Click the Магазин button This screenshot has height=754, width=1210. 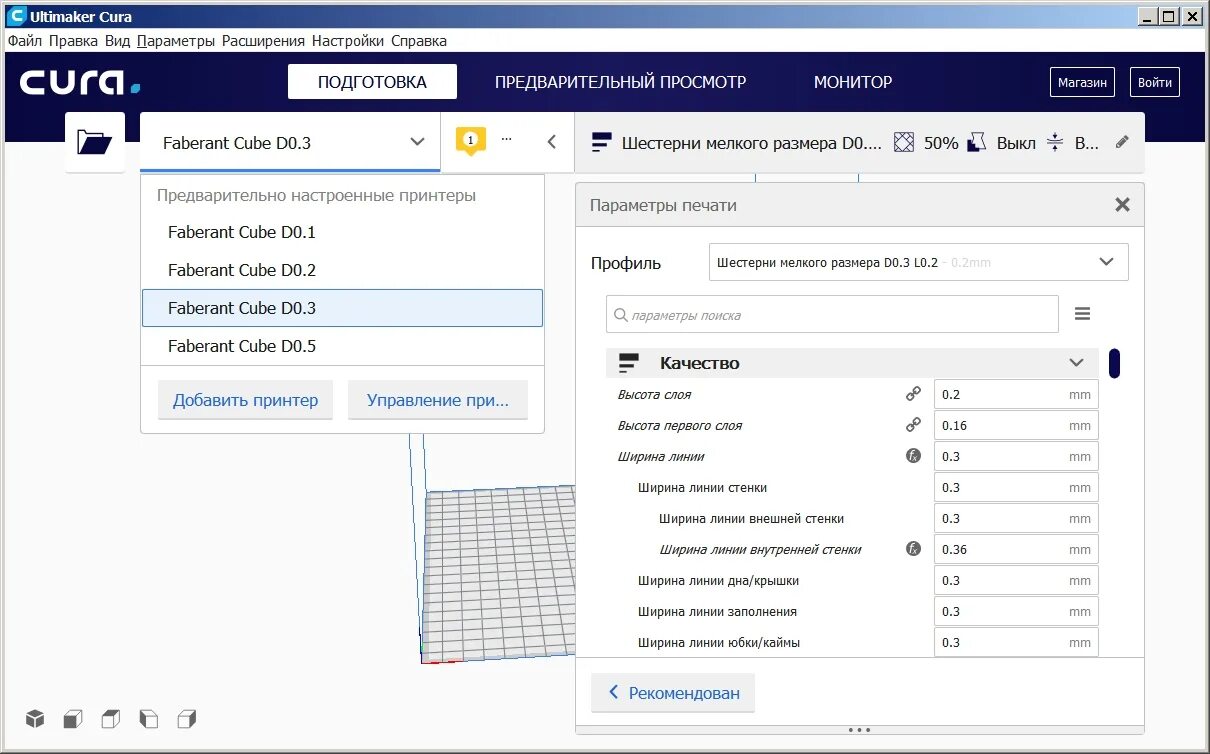(x=1082, y=82)
